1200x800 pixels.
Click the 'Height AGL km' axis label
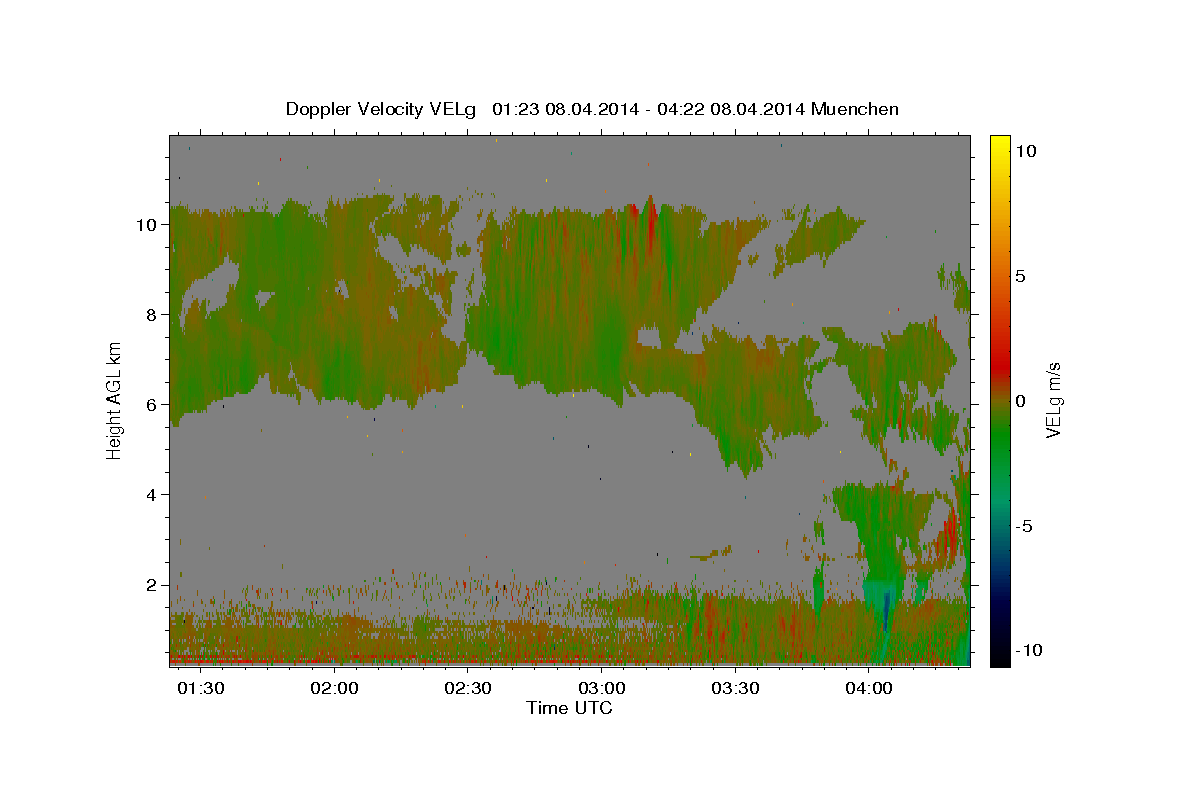(x=115, y=400)
